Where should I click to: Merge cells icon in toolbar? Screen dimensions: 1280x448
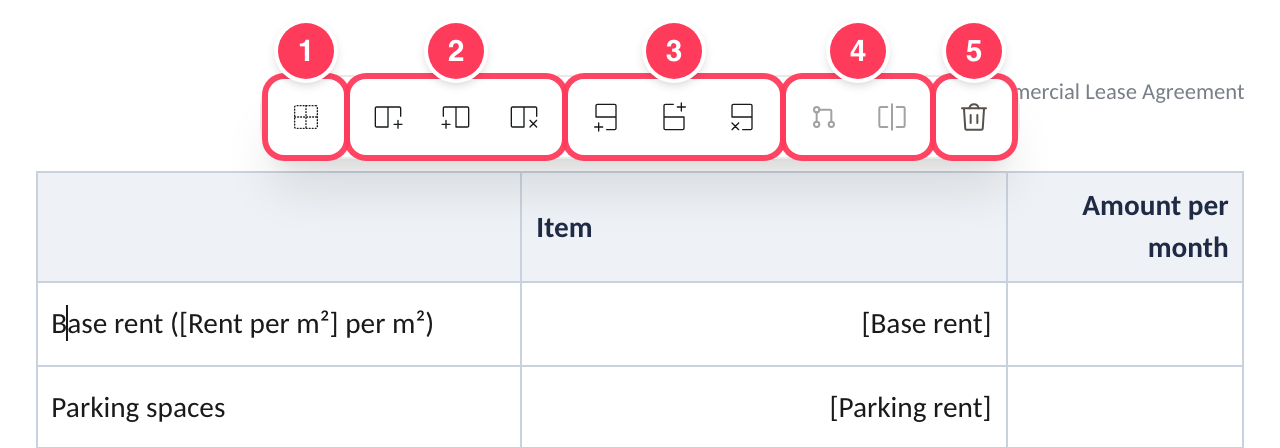coord(824,117)
